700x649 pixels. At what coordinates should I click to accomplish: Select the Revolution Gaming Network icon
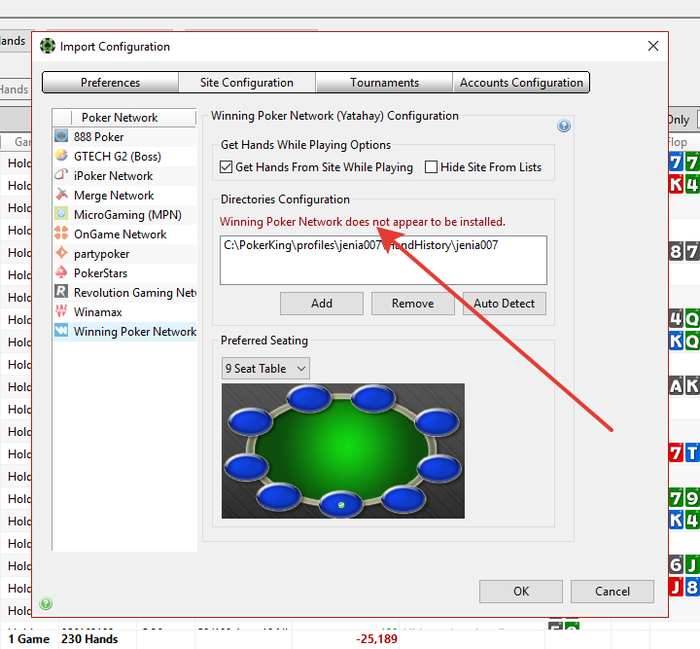pos(61,292)
